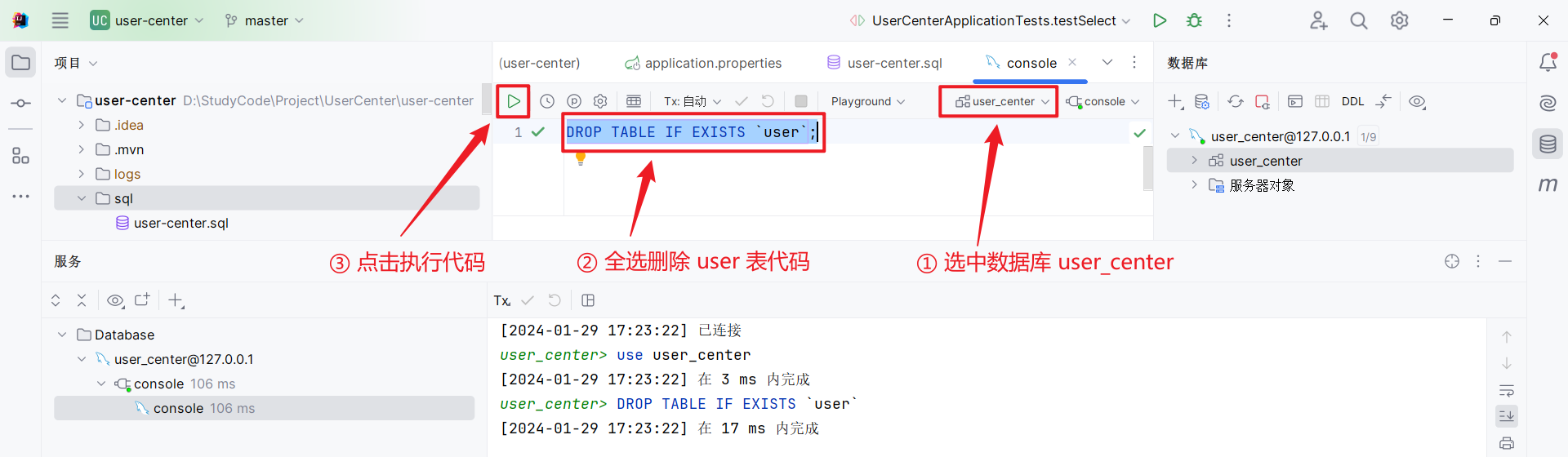Open the Database tool window icon
1568x457 pixels.
(1548, 144)
